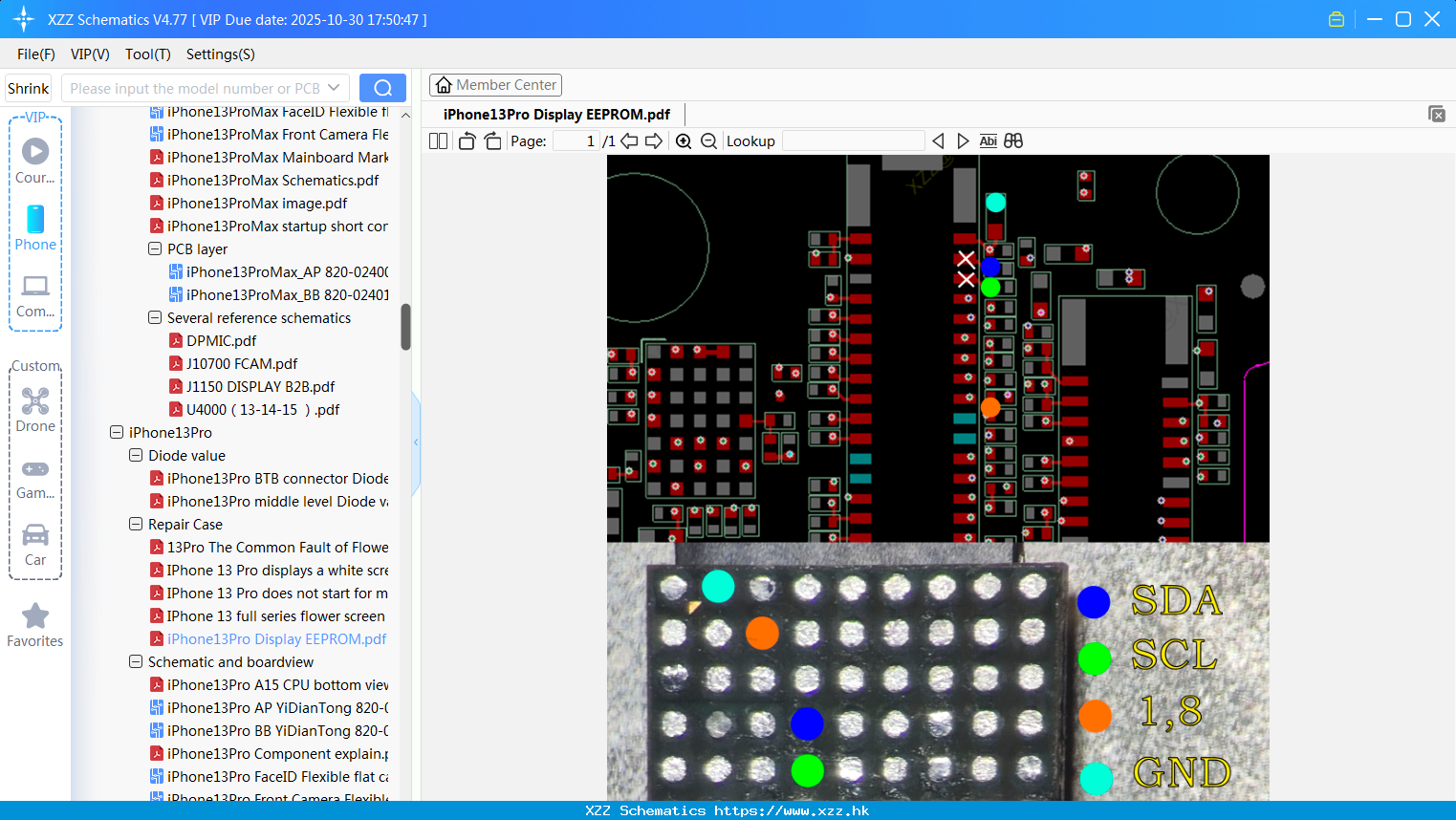The height and width of the screenshot is (820, 1456).
Task: Toggle two-page view icon
Action: coord(438,140)
